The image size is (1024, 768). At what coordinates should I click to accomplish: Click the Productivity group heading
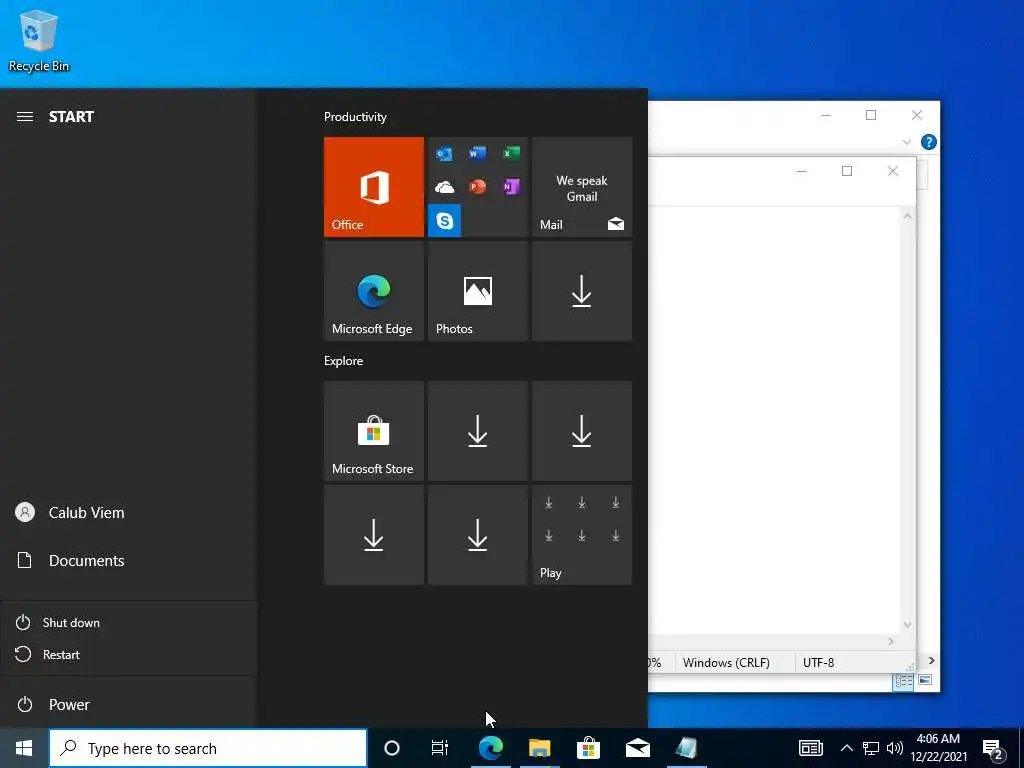pyautogui.click(x=355, y=117)
